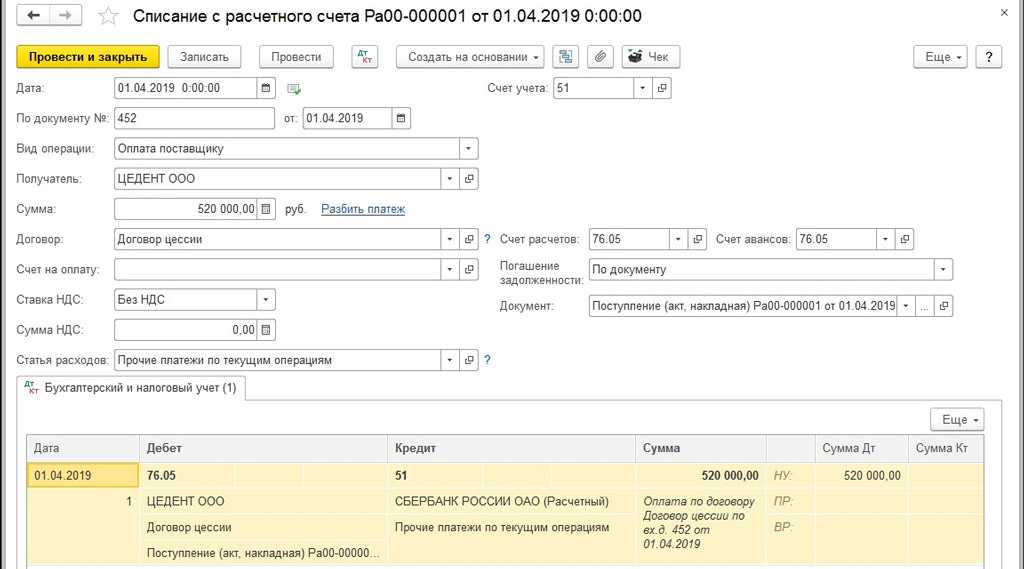
Task: Open the Еще menu above the postings table
Action: (x=957, y=419)
